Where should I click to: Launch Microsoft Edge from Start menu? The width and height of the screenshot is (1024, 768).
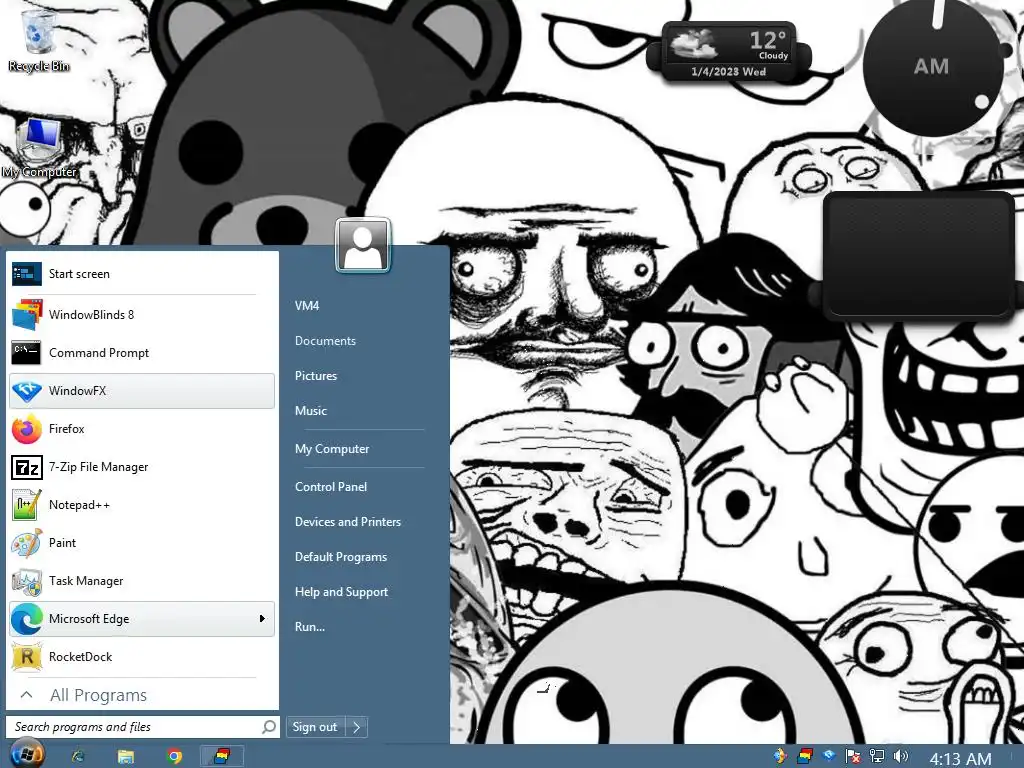click(x=142, y=618)
